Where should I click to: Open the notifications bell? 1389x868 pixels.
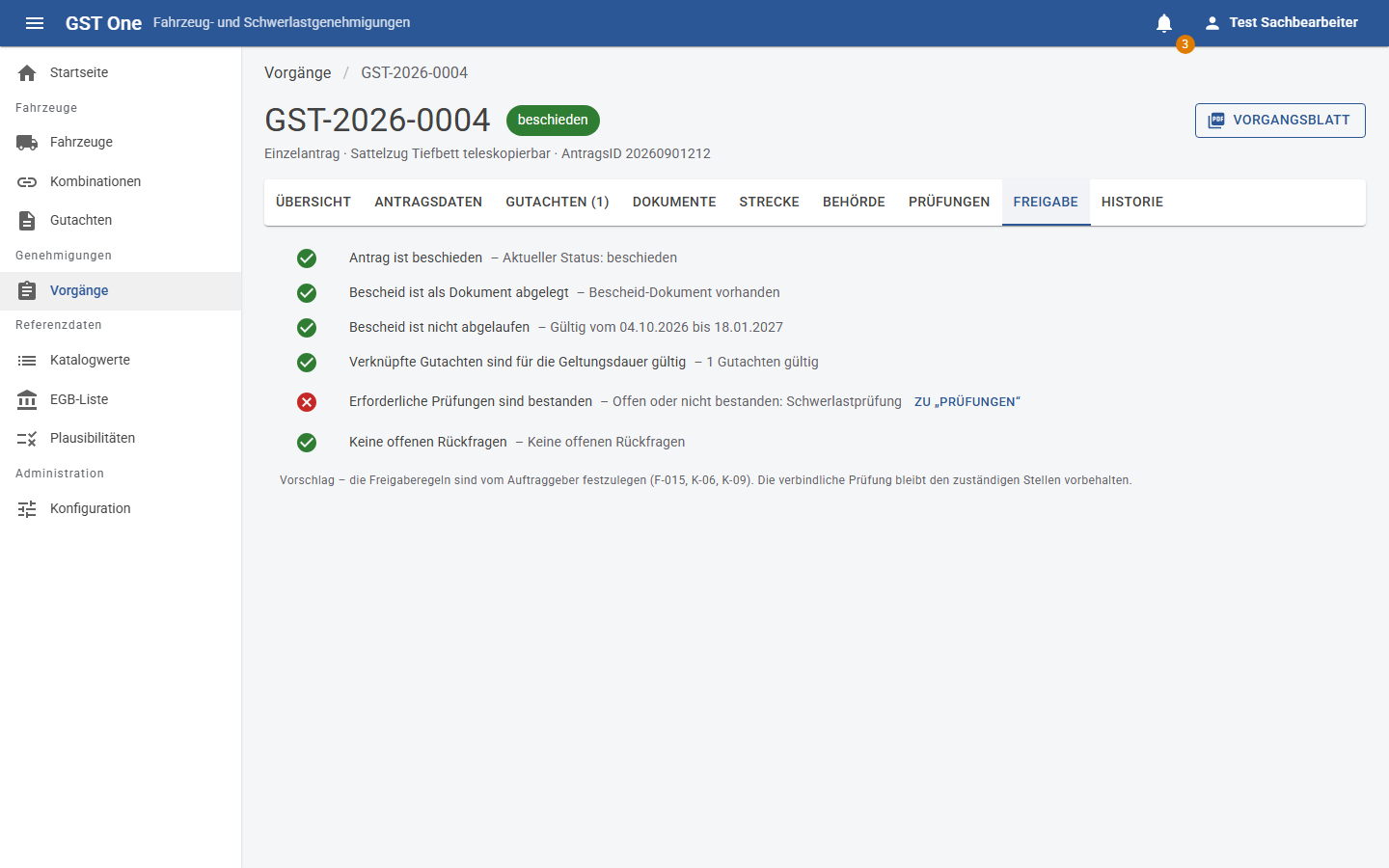(x=1164, y=23)
